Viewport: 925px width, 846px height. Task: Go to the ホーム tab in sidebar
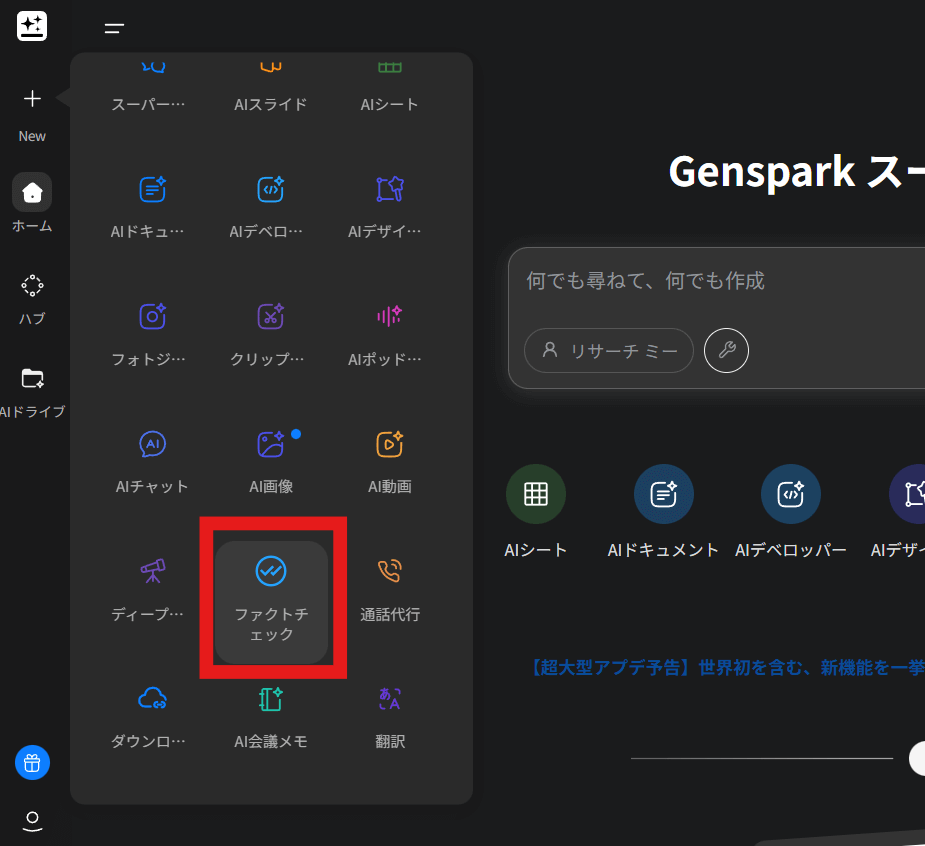click(x=32, y=193)
